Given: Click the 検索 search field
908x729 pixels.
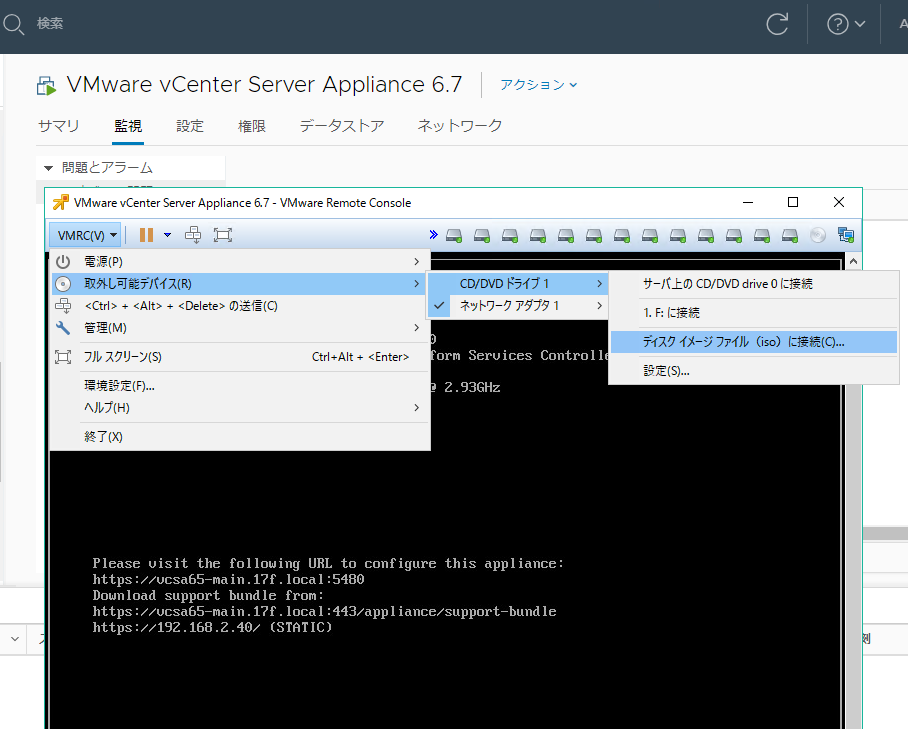Looking at the screenshot, I should tap(50, 24).
